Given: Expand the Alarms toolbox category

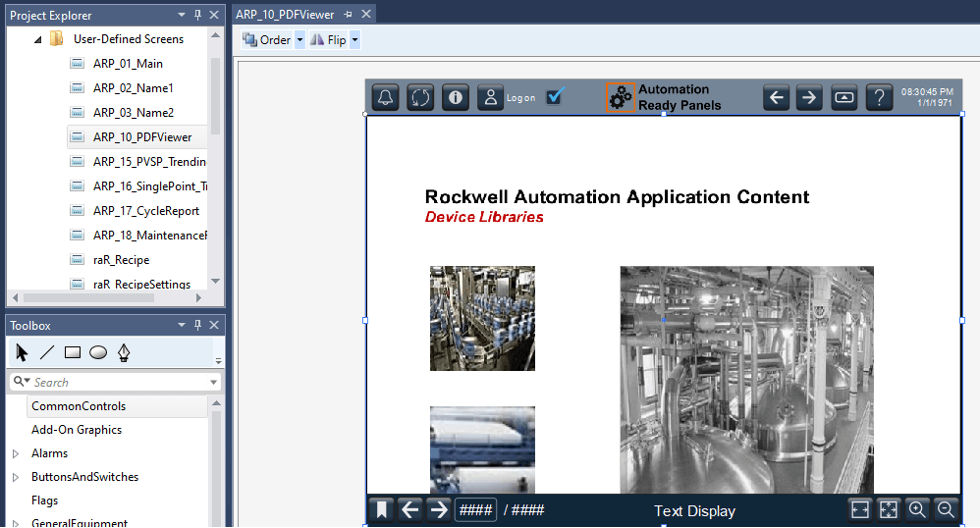Looking at the screenshot, I should (16, 454).
